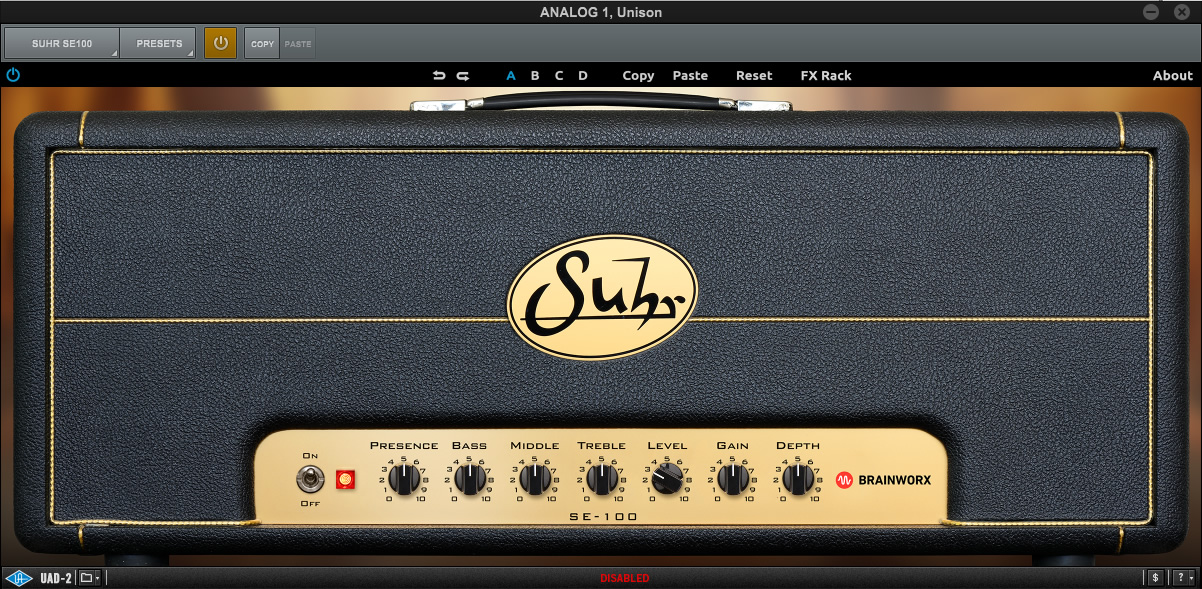Adjust the Depth knob
This screenshot has width=1202, height=589.
coord(798,480)
